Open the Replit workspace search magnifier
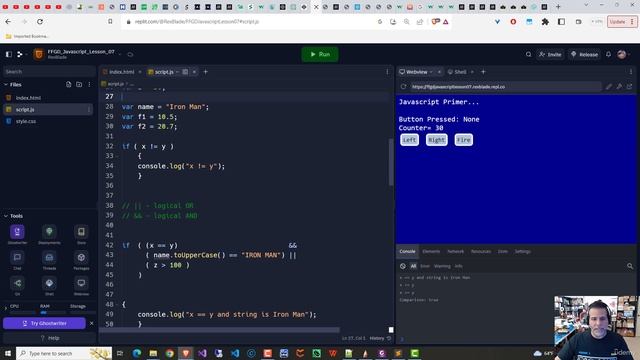This screenshot has width=640, height=360. (529, 54)
